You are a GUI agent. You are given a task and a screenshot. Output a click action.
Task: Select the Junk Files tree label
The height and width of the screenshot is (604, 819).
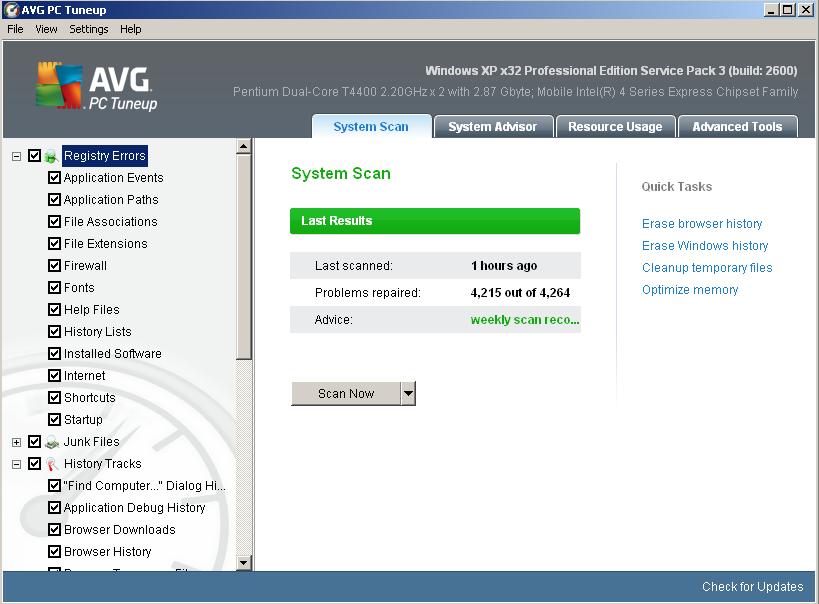[91, 442]
